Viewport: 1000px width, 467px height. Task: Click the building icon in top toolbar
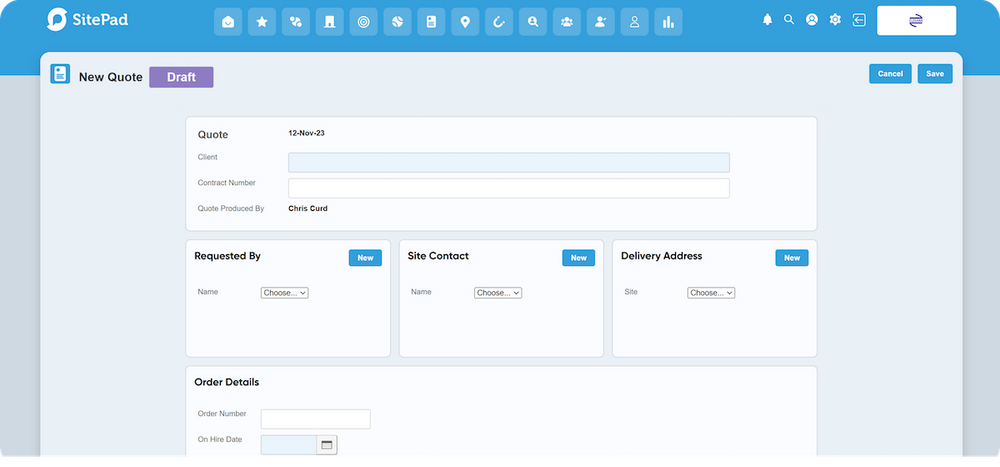point(329,22)
